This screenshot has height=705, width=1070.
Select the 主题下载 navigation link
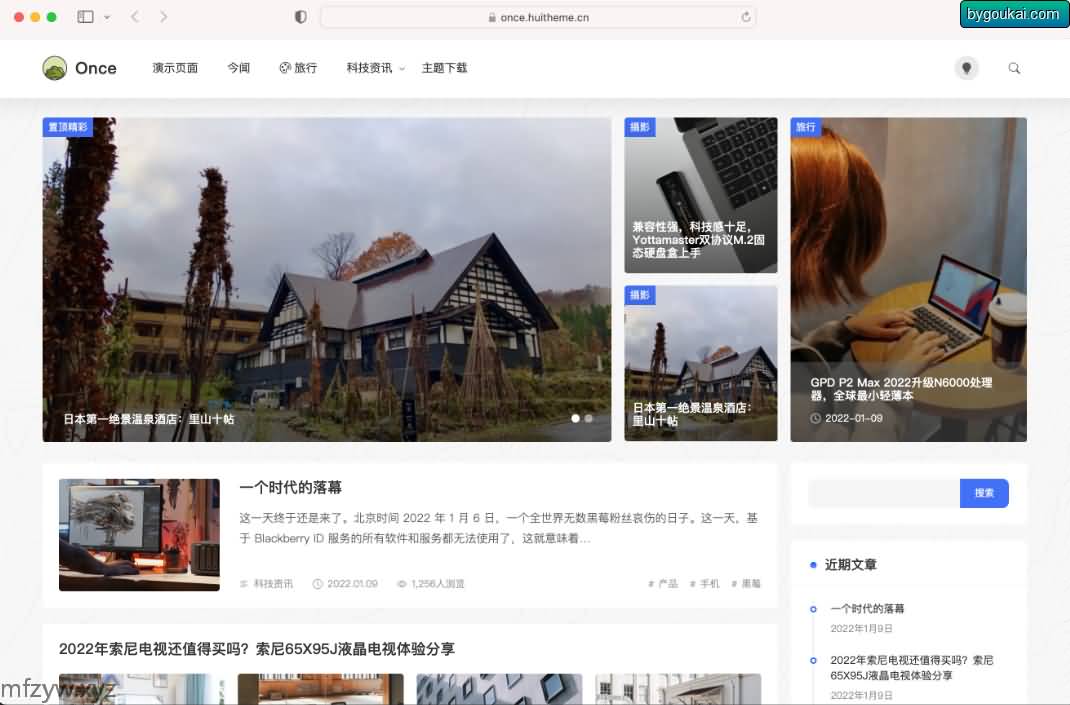point(444,68)
